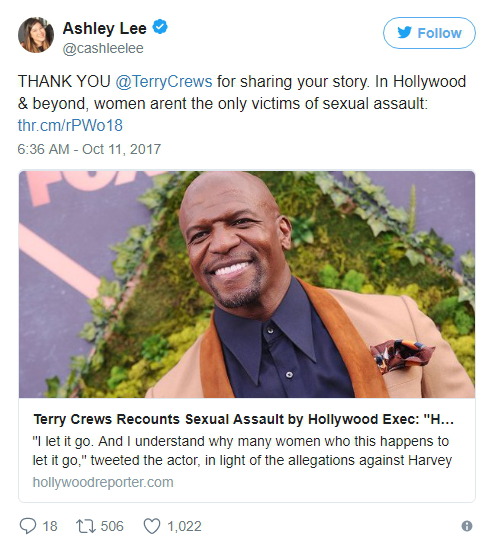Open the thr.cm/rPWo18 short link
The width and height of the screenshot is (493, 545).
70,125
